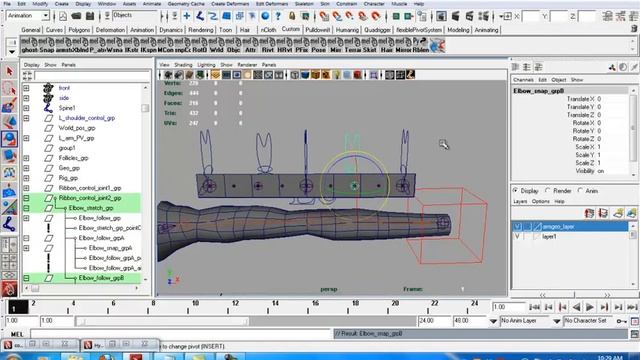640x360 pixels.
Task: Select the arrow Select tool
Action: [x=9, y=71]
